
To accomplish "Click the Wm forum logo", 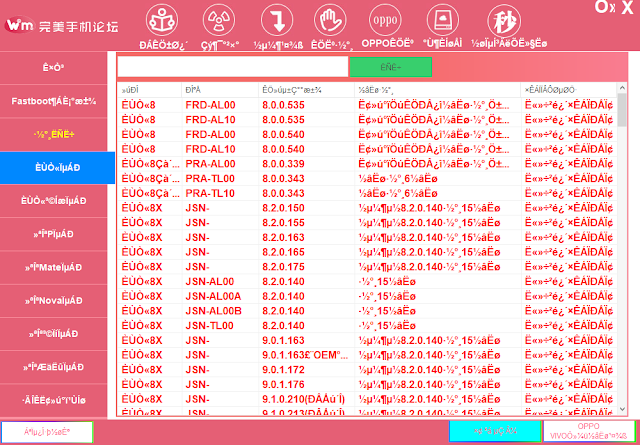I will [61, 25].
